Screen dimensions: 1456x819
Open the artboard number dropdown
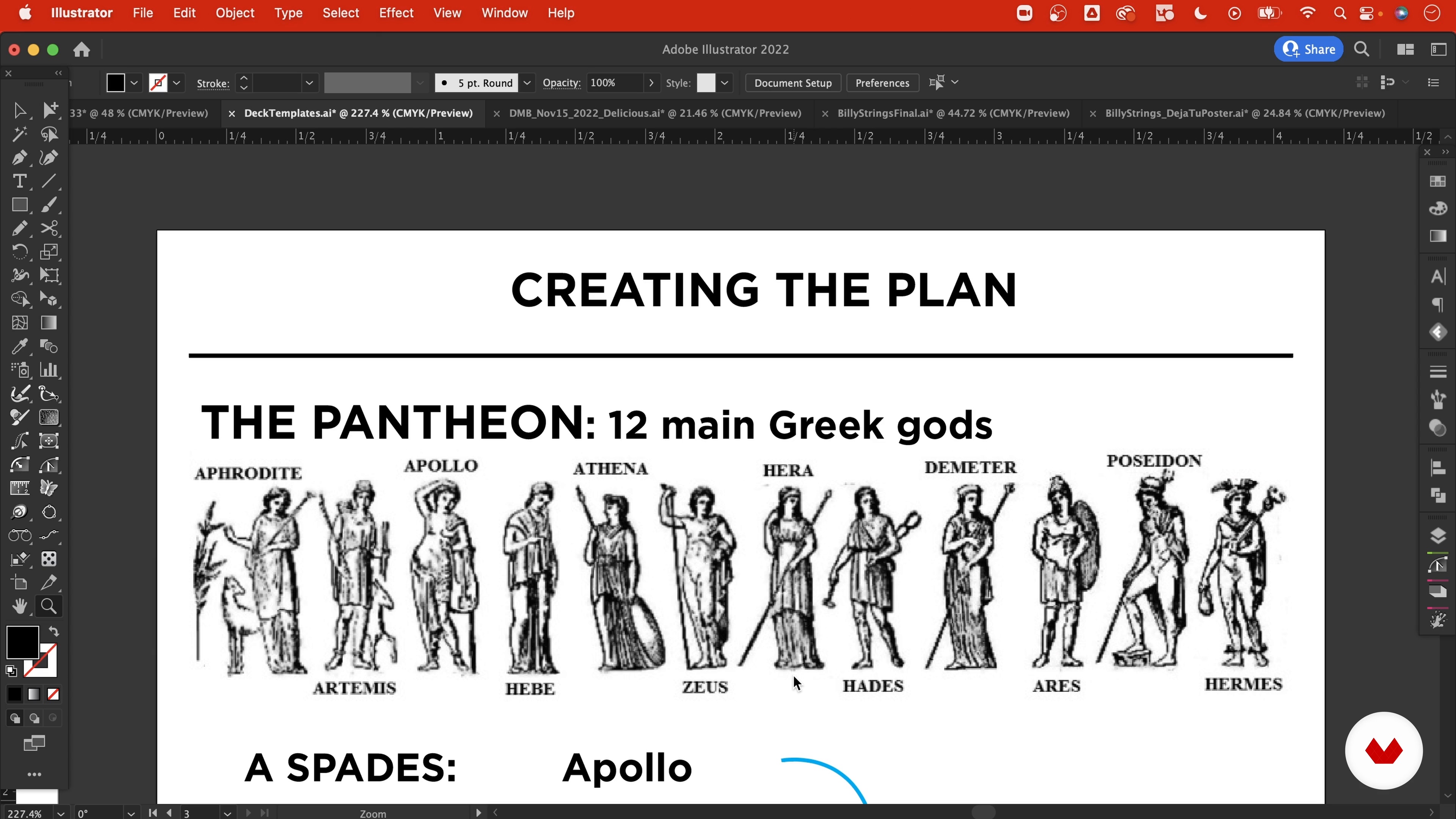click(227, 813)
